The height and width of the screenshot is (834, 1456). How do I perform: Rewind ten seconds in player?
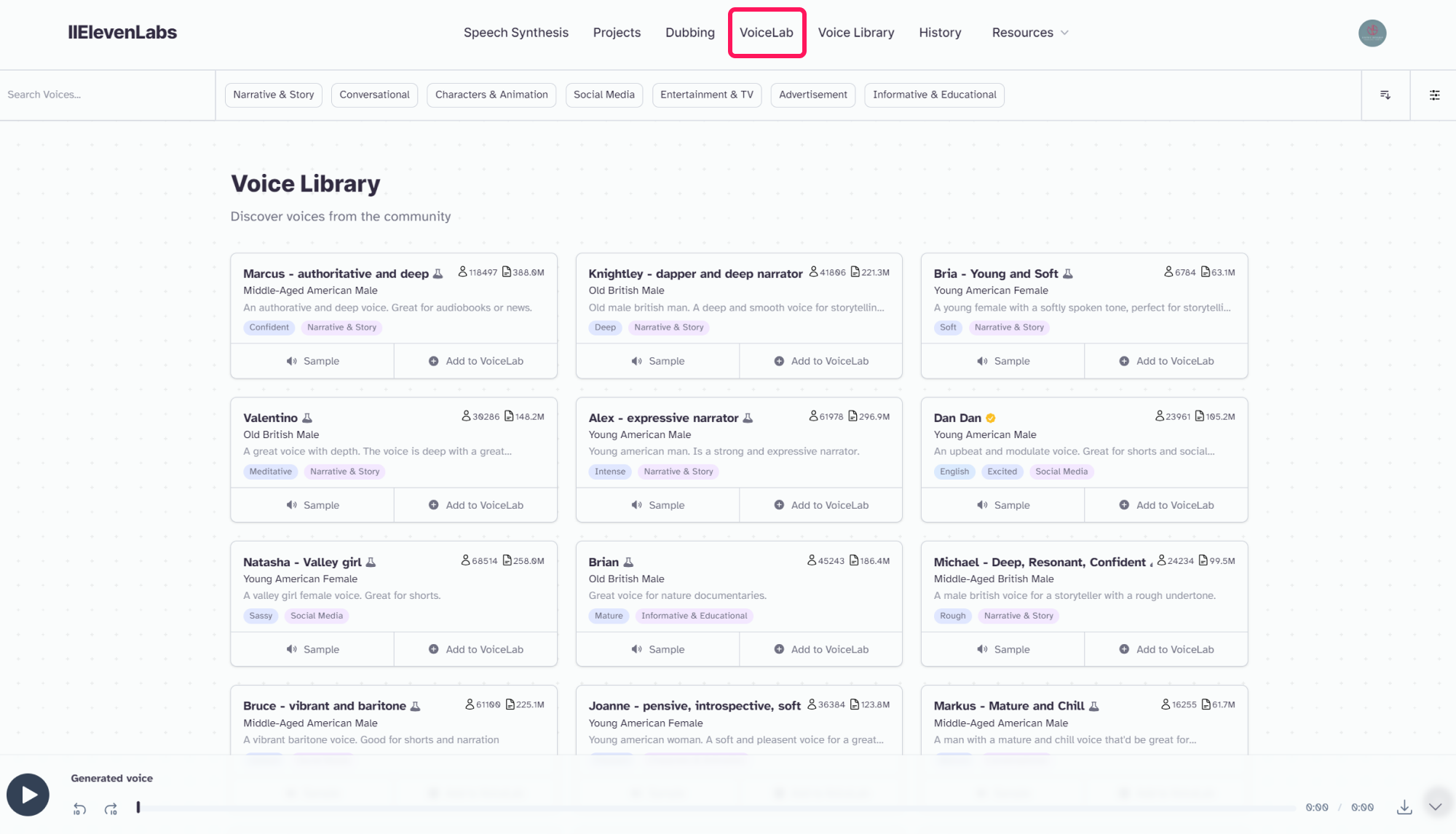(80, 809)
